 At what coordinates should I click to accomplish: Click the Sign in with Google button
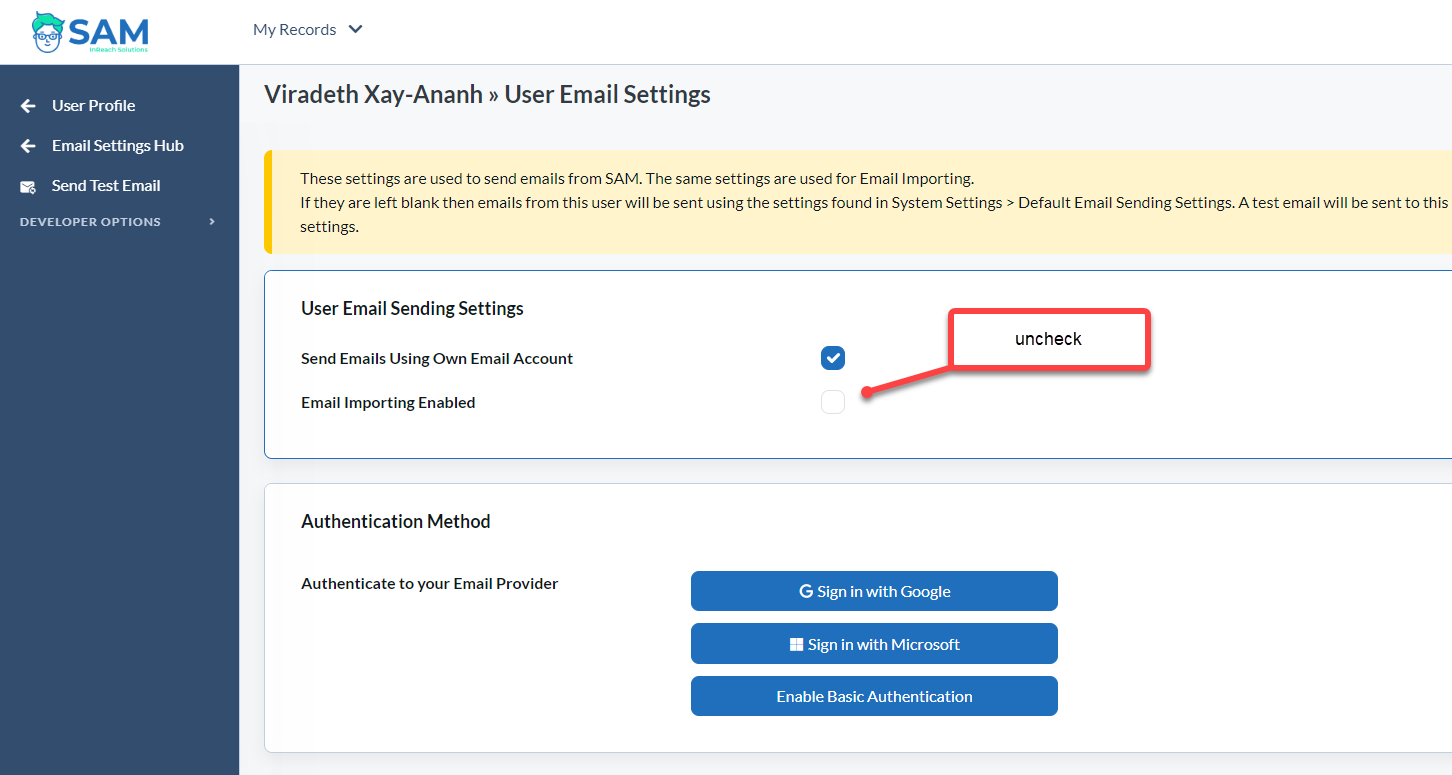pos(874,591)
